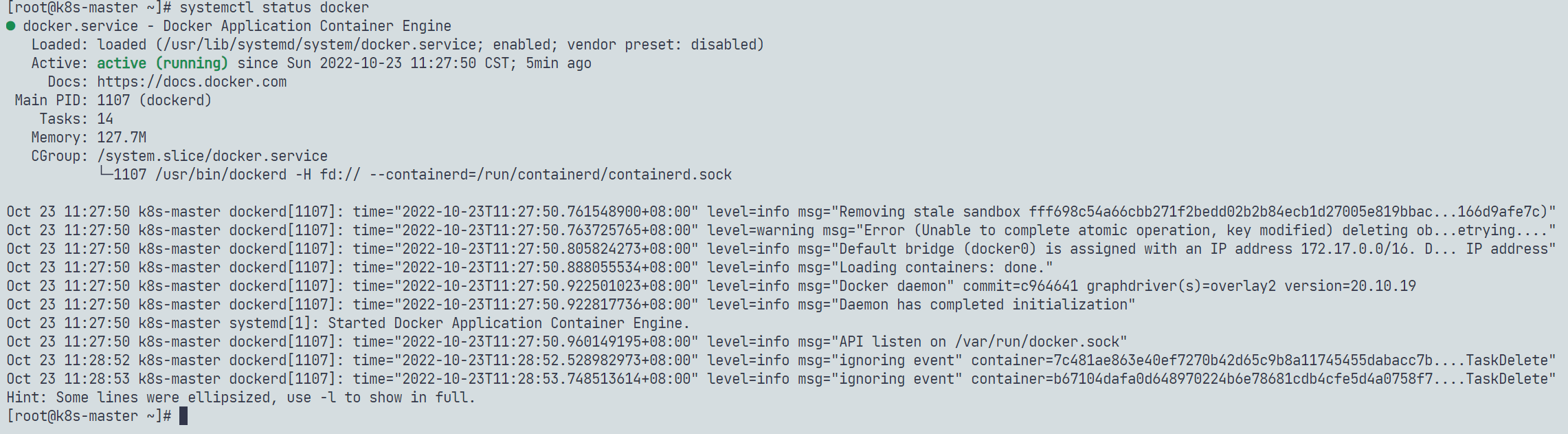Click the "Daemon has completed initialization" message

click(987, 305)
